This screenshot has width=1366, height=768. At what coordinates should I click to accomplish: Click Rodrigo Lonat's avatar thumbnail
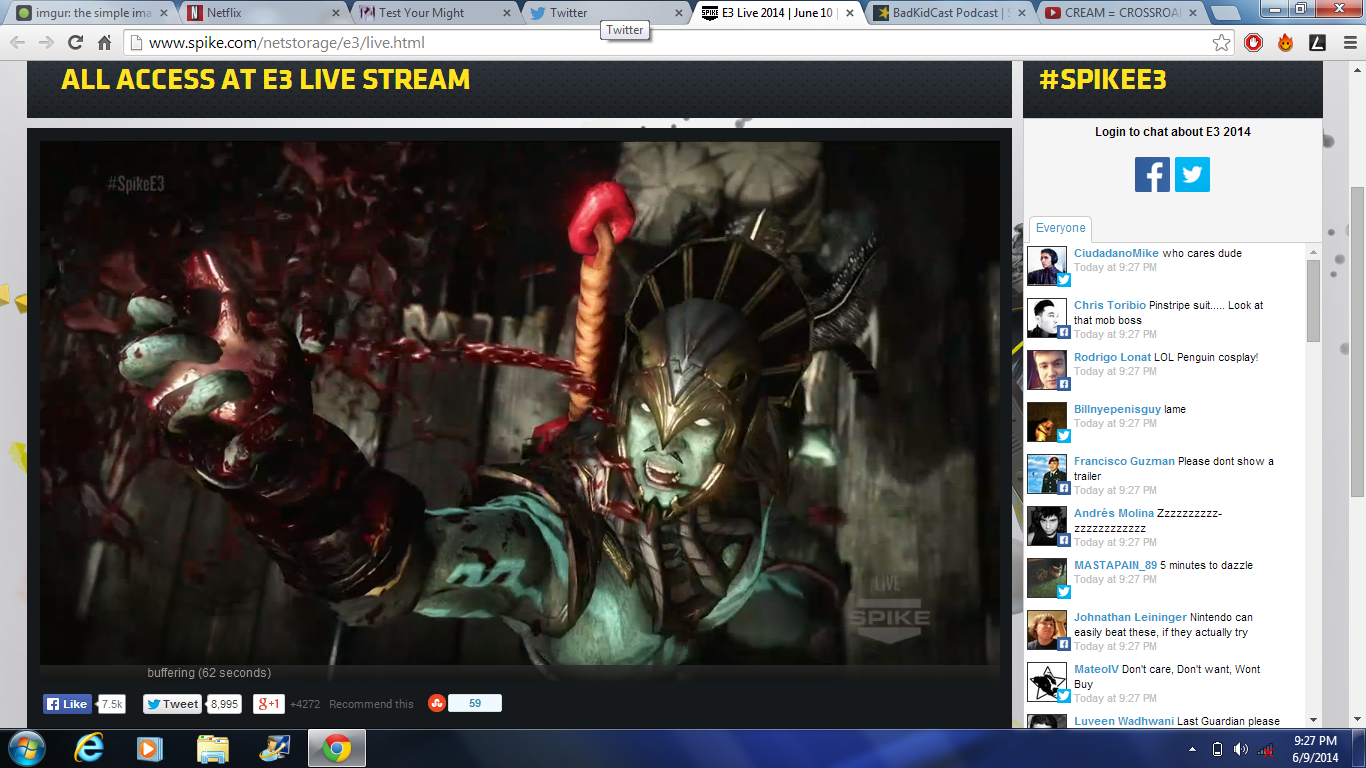click(x=1047, y=370)
